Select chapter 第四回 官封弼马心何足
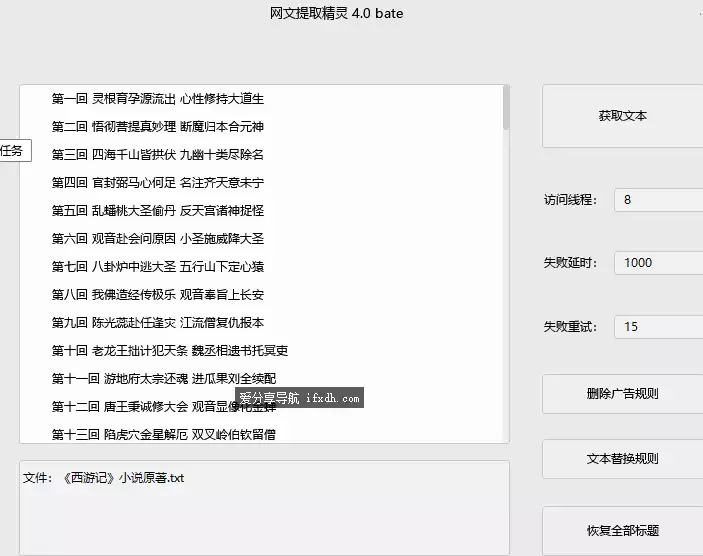This screenshot has width=703, height=556. coord(158,183)
